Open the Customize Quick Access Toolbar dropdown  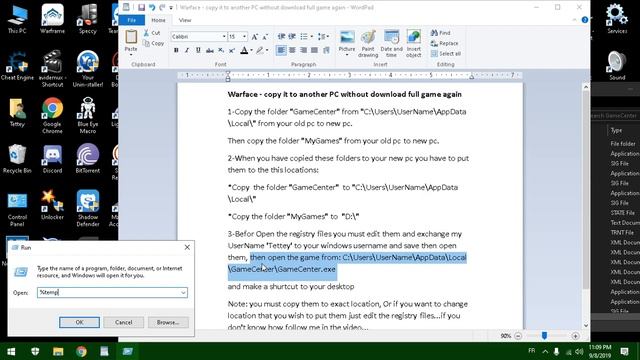171,7
